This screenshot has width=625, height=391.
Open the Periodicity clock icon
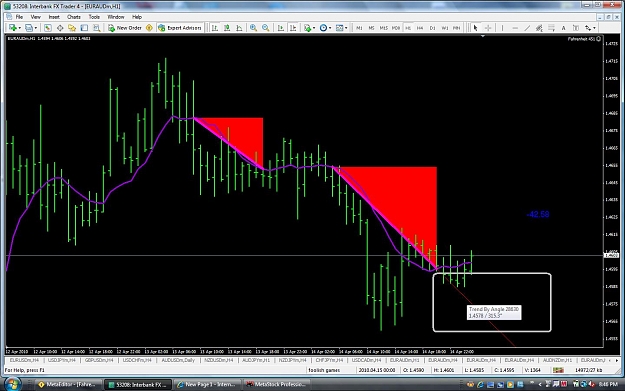(323, 28)
